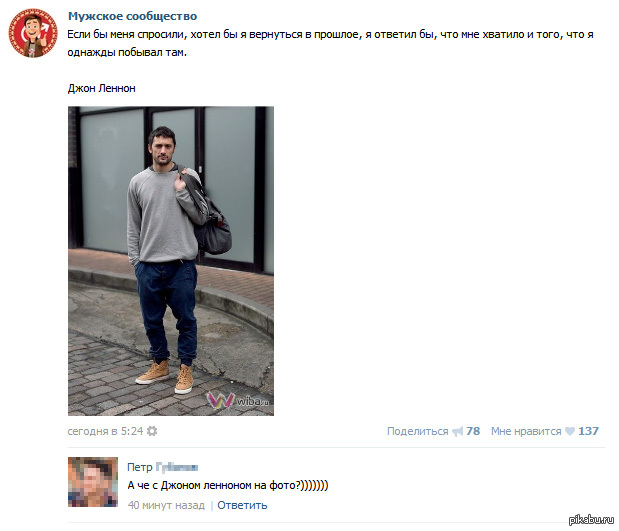Click the pikabu.ru watermark in corner
Image resolution: width=619 pixels, height=531 pixels.
pyautogui.click(x=591, y=520)
